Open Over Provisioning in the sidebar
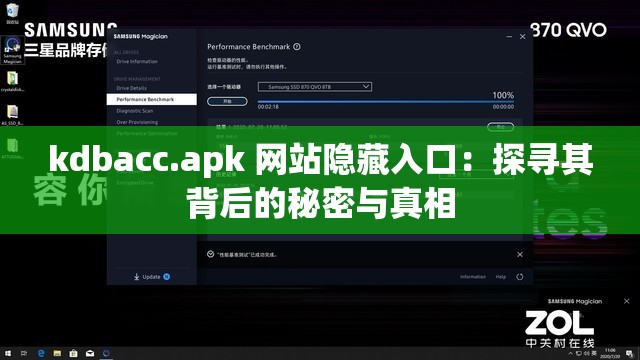 (x=137, y=122)
